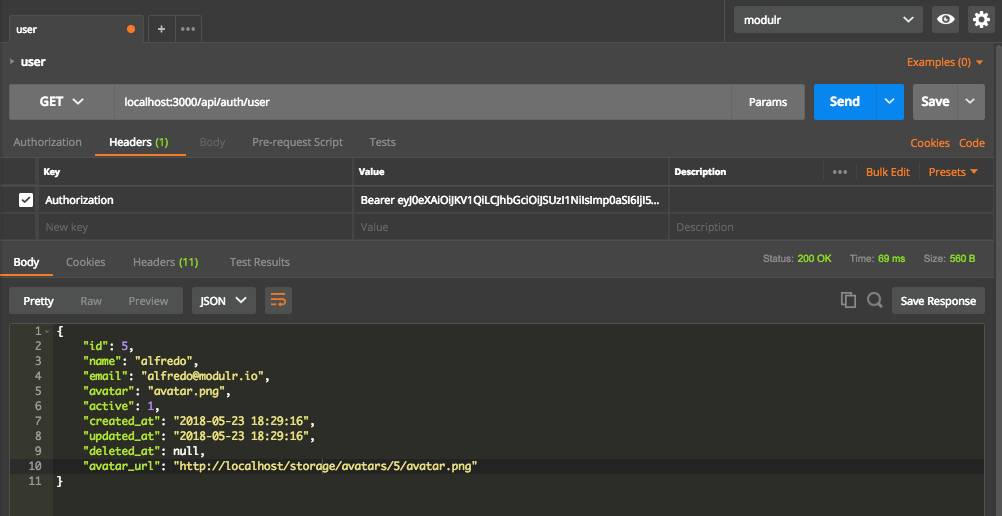Open headers table column options dots

[840, 172]
